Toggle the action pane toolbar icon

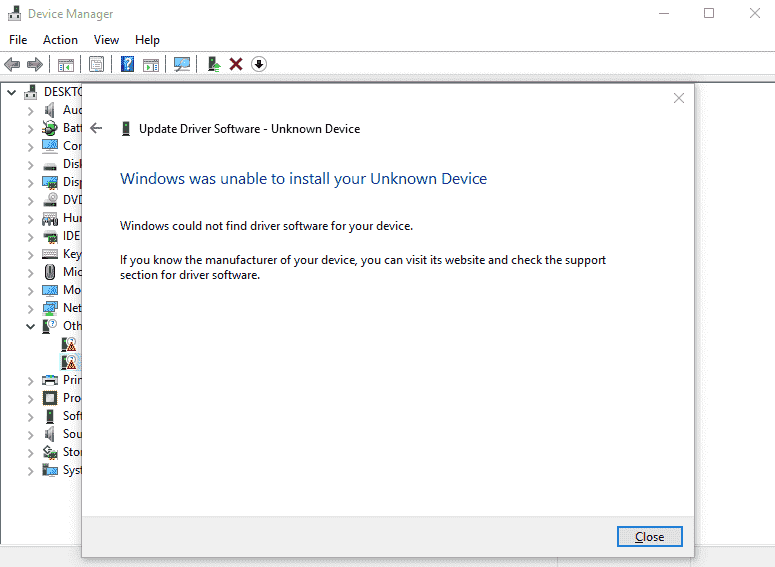(151, 64)
